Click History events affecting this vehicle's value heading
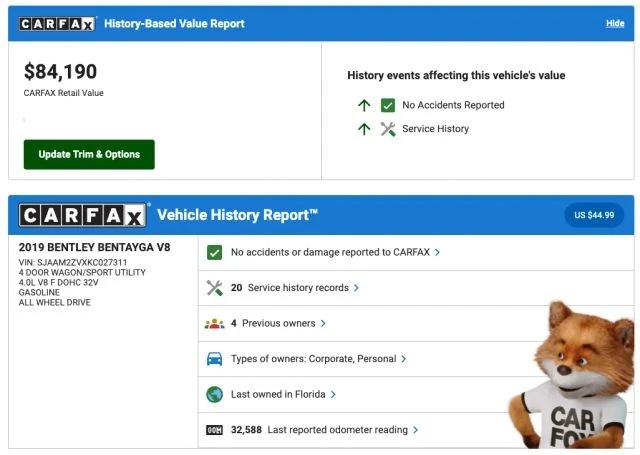Image resolution: width=640 pixels, height=455 pixels. point(456,75)
